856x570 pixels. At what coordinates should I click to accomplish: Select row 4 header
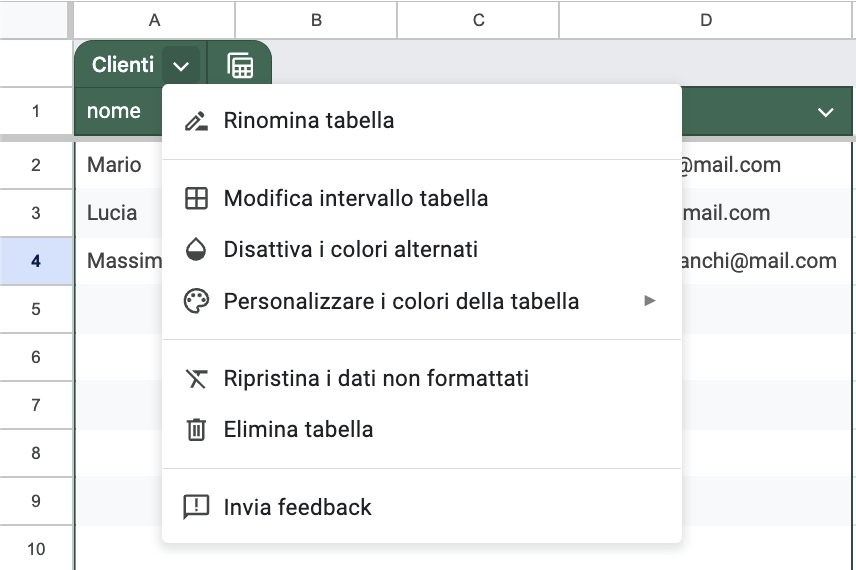tap(36, 261)
